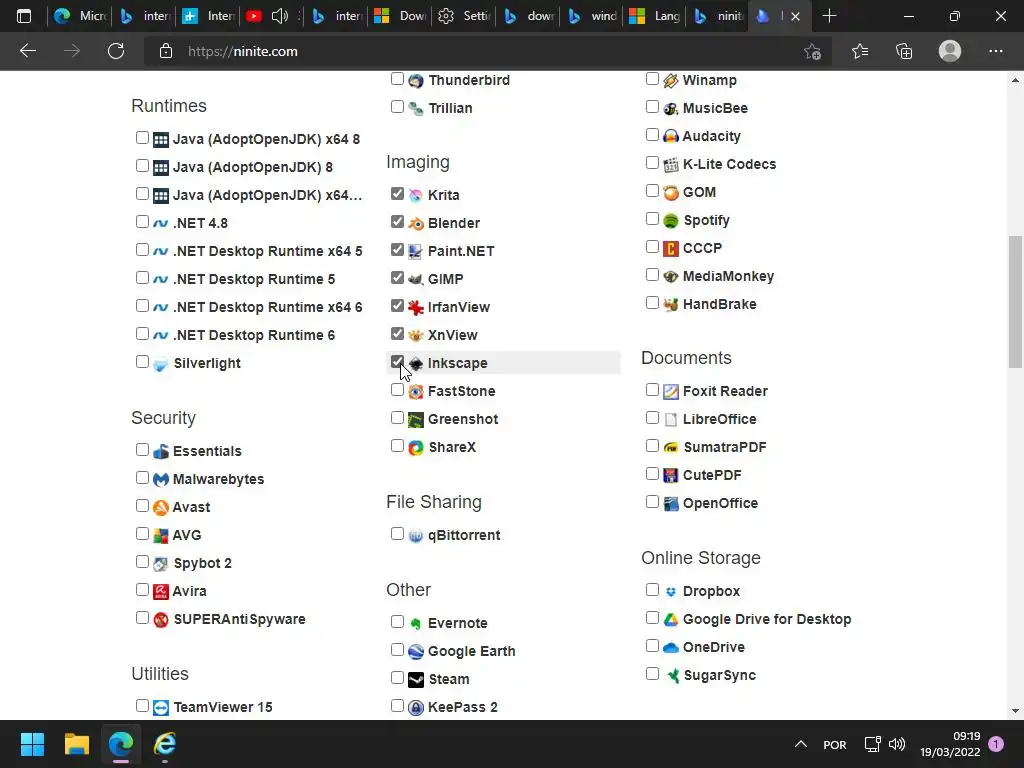Click the Krita app icon
This screenshot has height=768, width=1024.
(415, 195)
